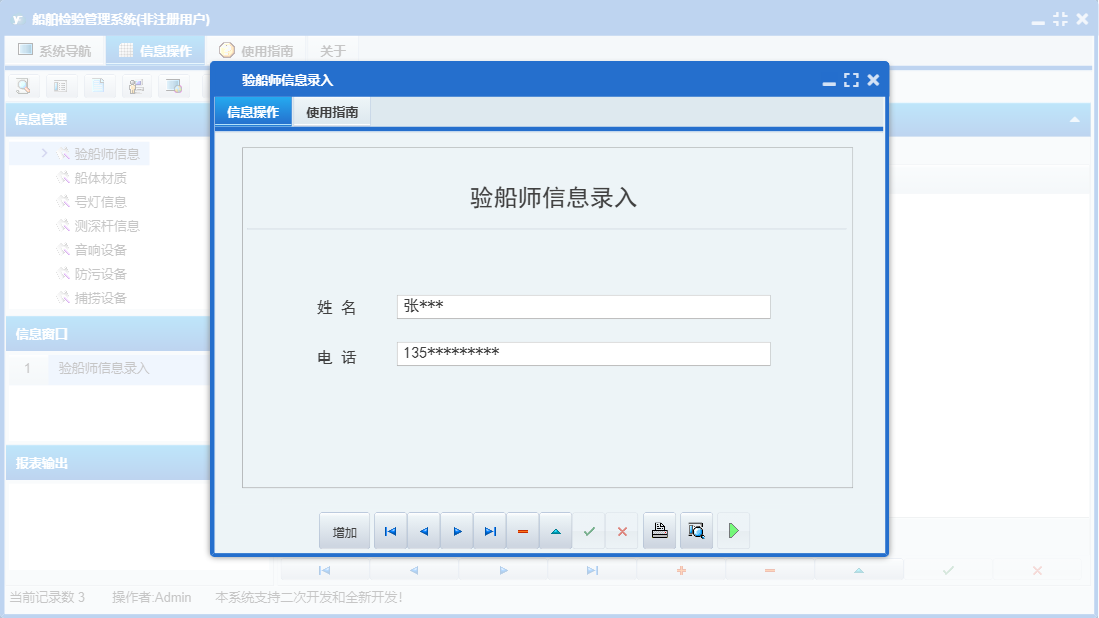Delete current record with the red minus
The width and height of the screenshot is (1099, 618).
coord(522,531)
